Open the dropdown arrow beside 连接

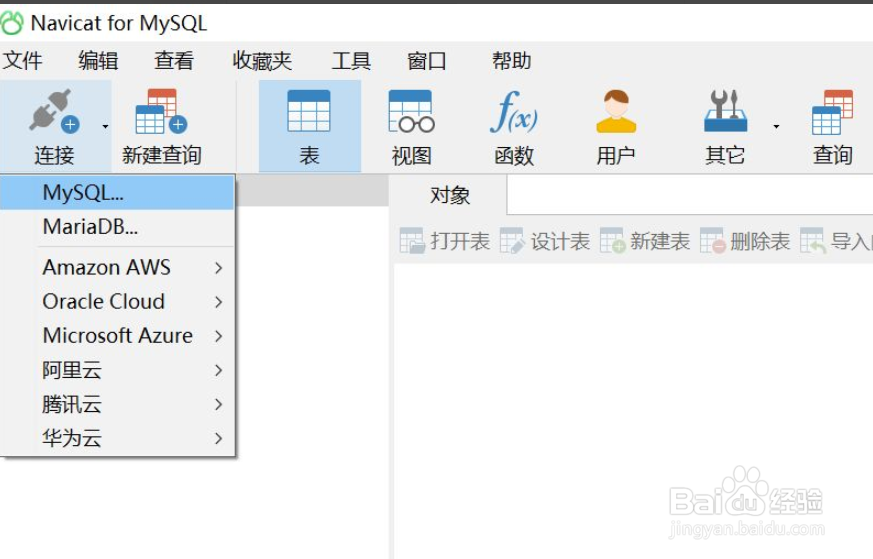(x=105, y=127)
